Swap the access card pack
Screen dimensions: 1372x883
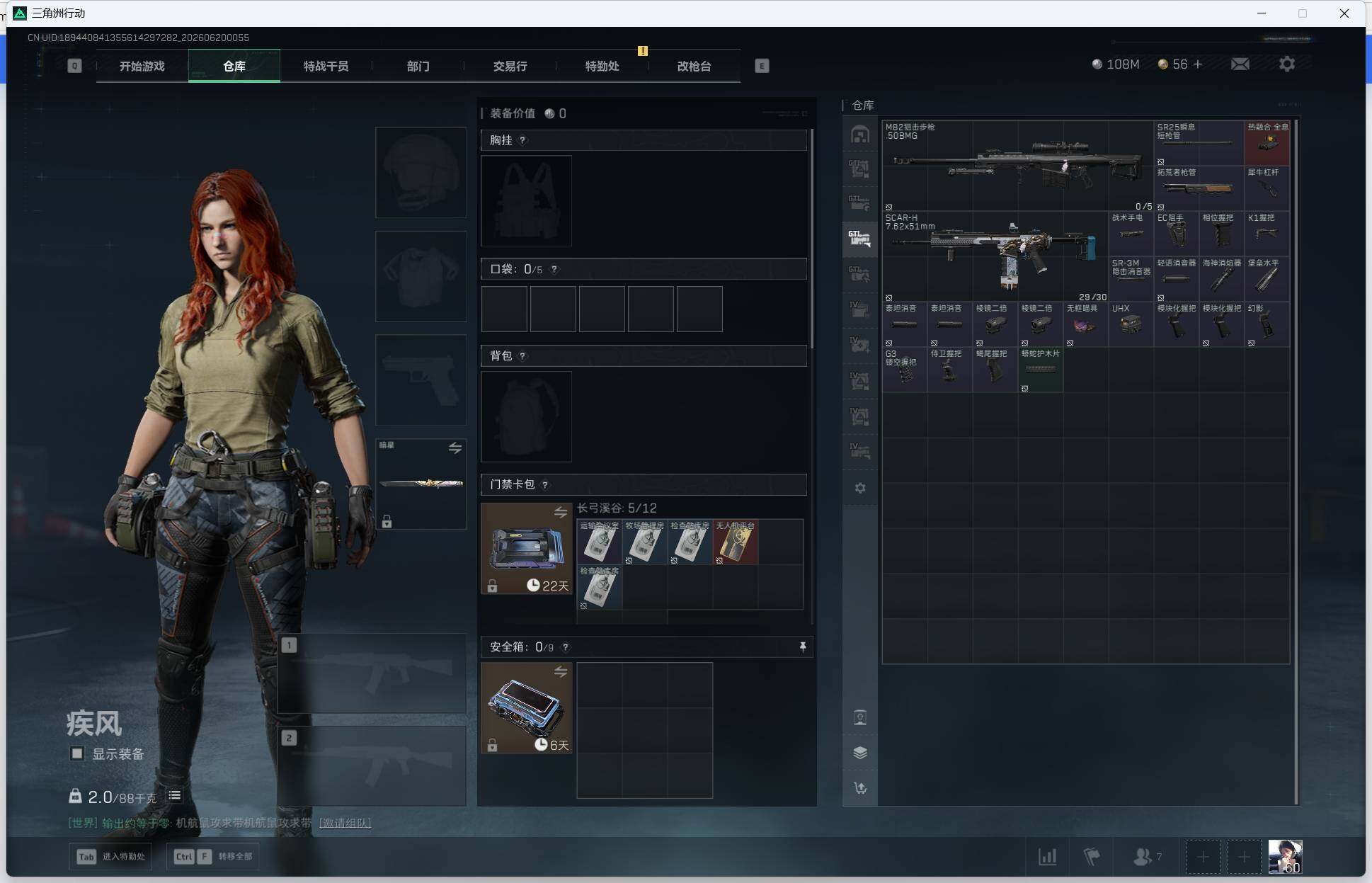click(561, 512)
